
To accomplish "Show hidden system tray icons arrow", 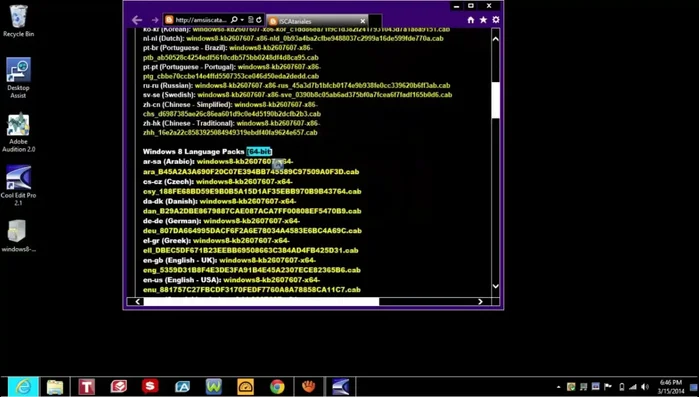I will [559, 387].
